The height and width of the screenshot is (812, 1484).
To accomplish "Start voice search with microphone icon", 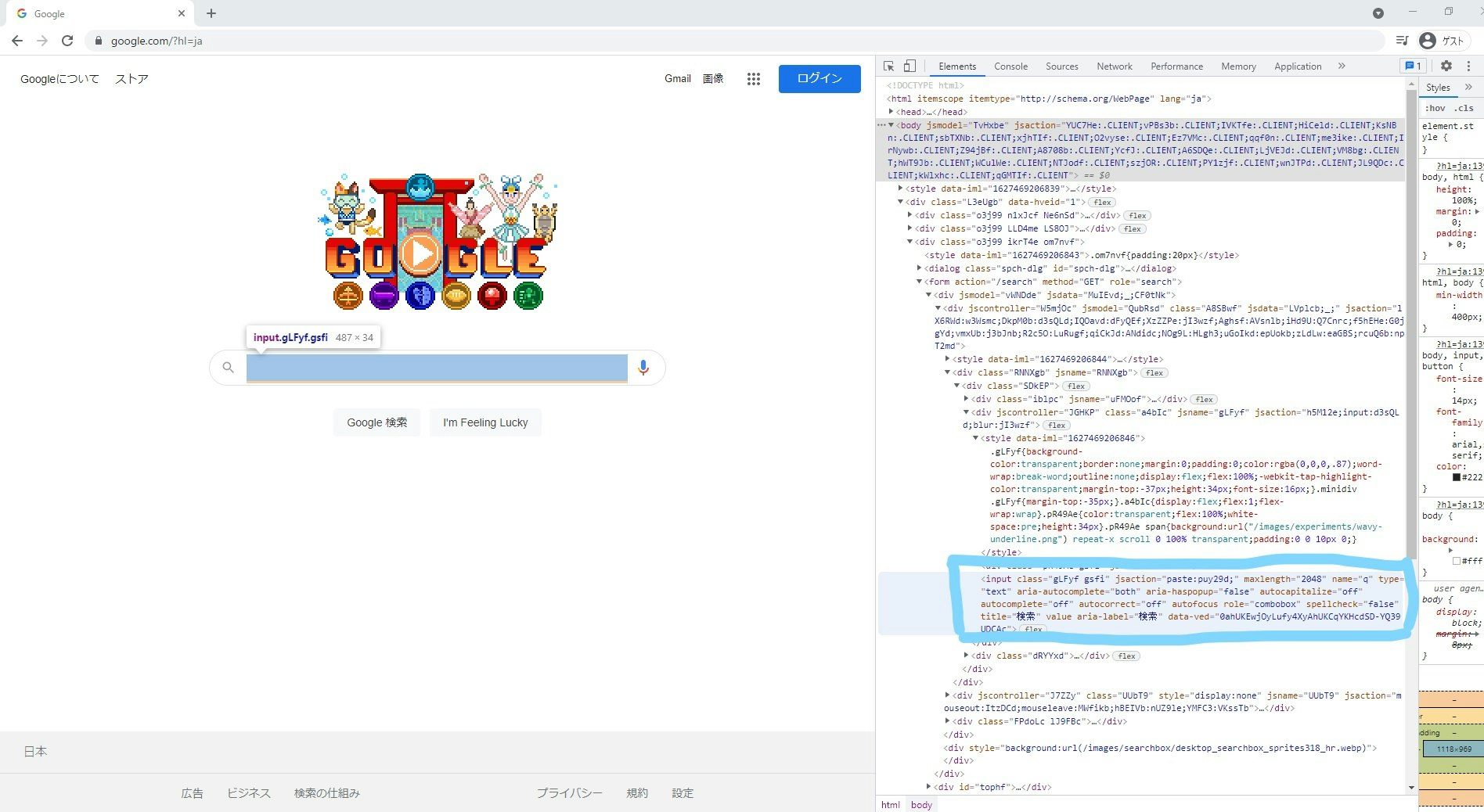I will coord(643,367).
